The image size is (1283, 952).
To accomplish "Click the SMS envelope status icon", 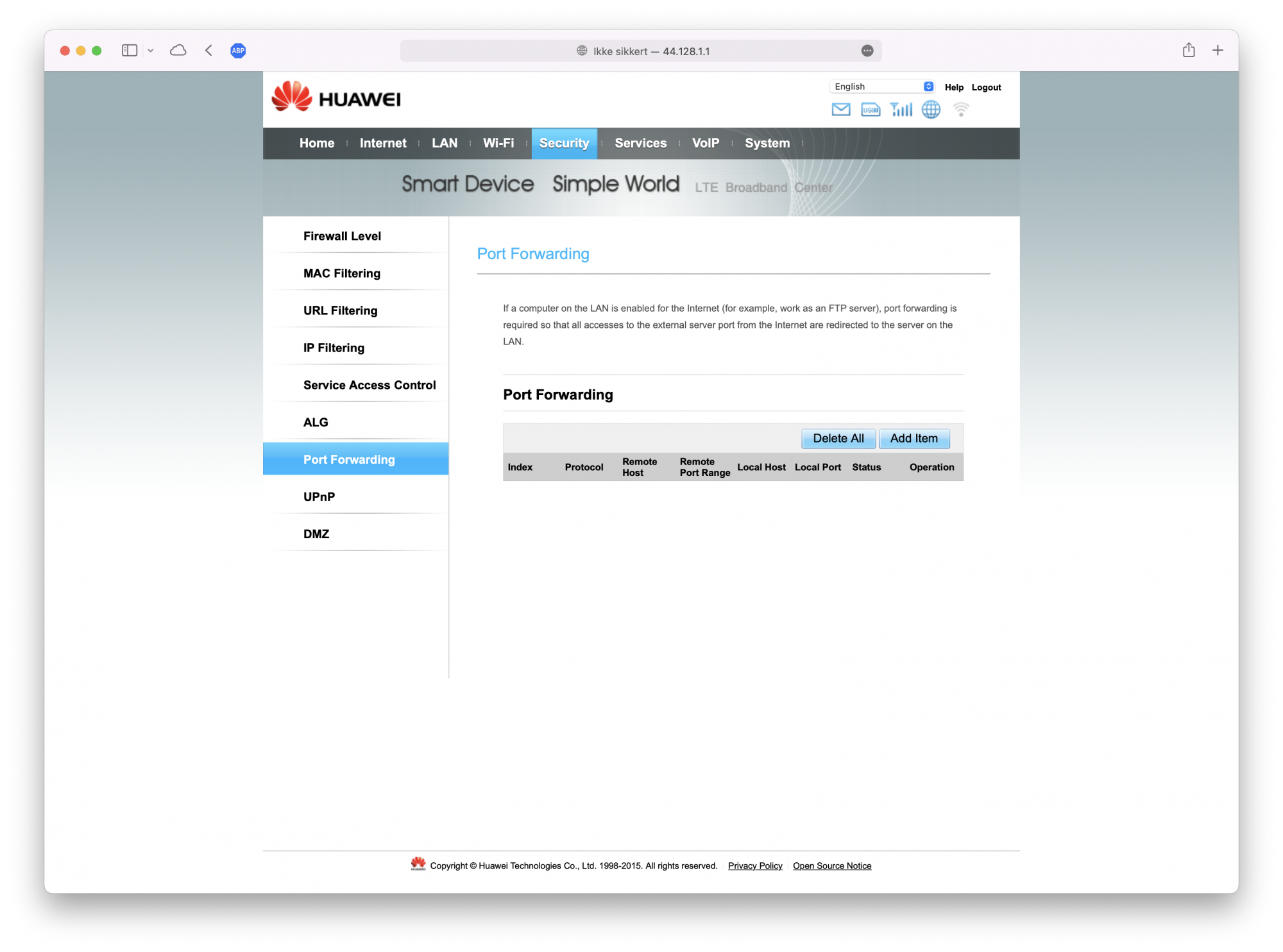I will 840,110.
